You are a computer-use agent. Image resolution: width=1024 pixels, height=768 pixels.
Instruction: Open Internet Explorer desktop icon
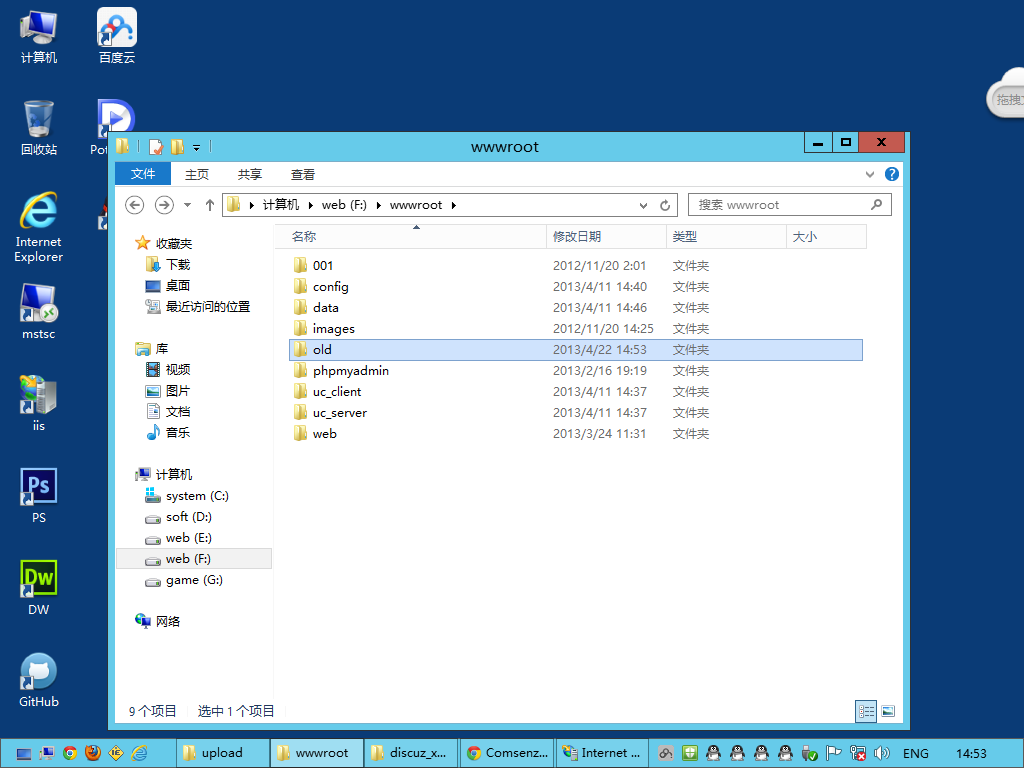(39, 227)
